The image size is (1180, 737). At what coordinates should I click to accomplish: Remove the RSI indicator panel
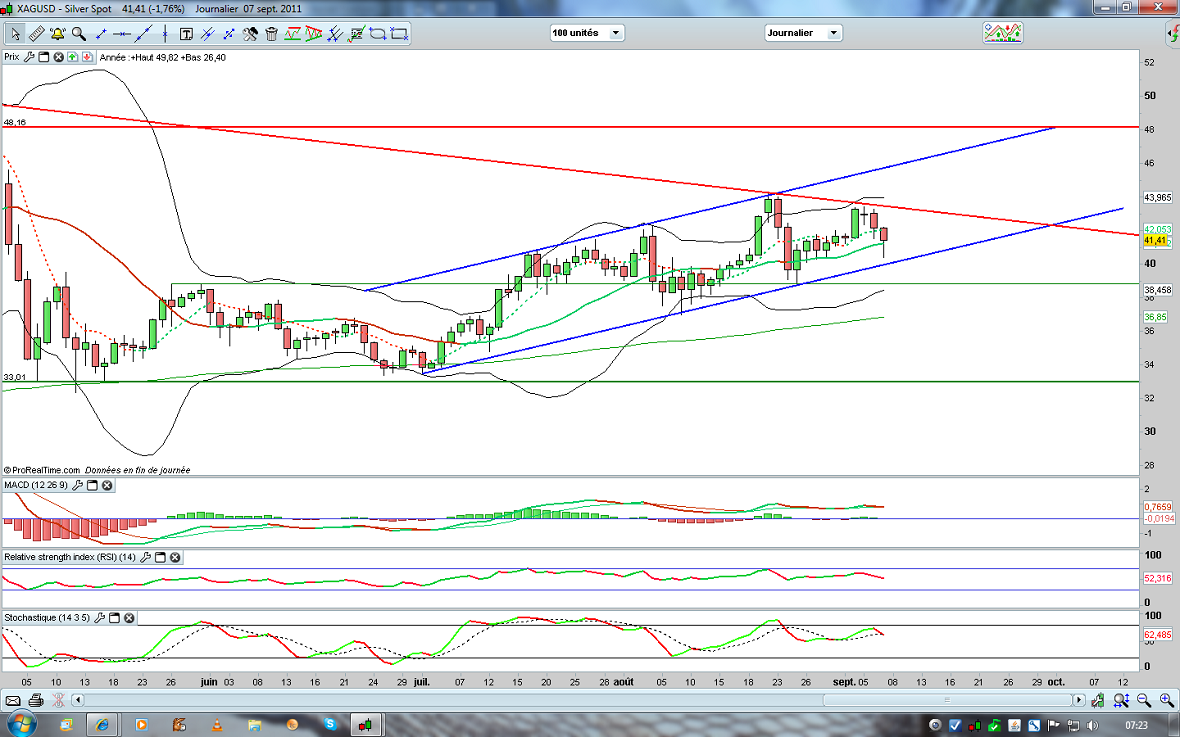coord(174,557)
